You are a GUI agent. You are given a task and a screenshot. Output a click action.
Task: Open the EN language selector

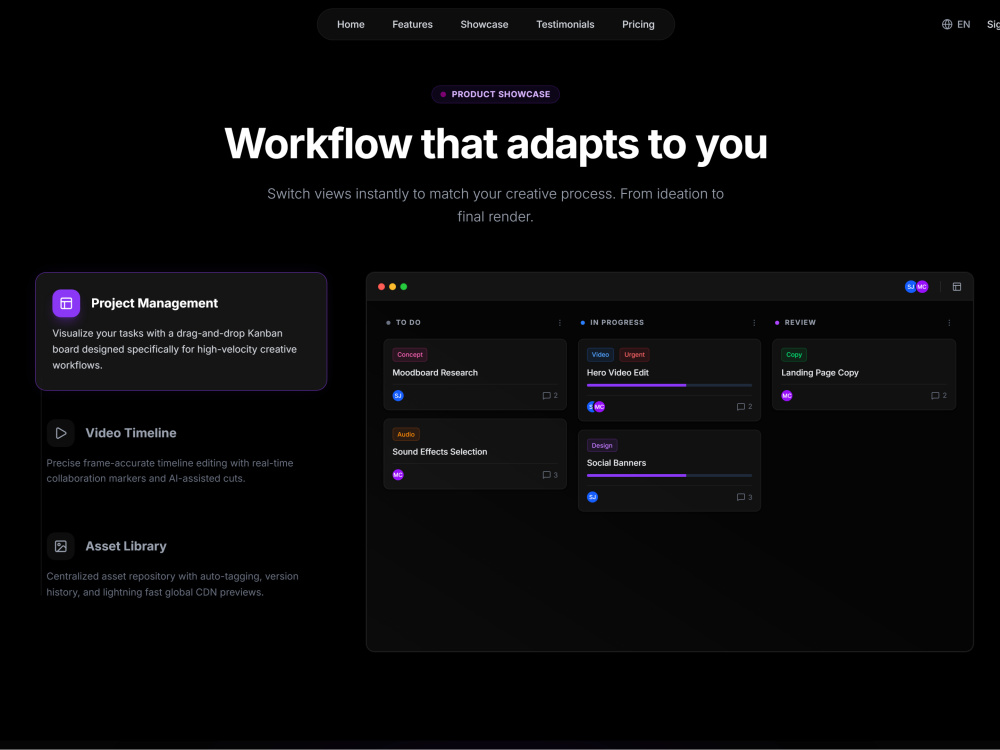point(964,24)
